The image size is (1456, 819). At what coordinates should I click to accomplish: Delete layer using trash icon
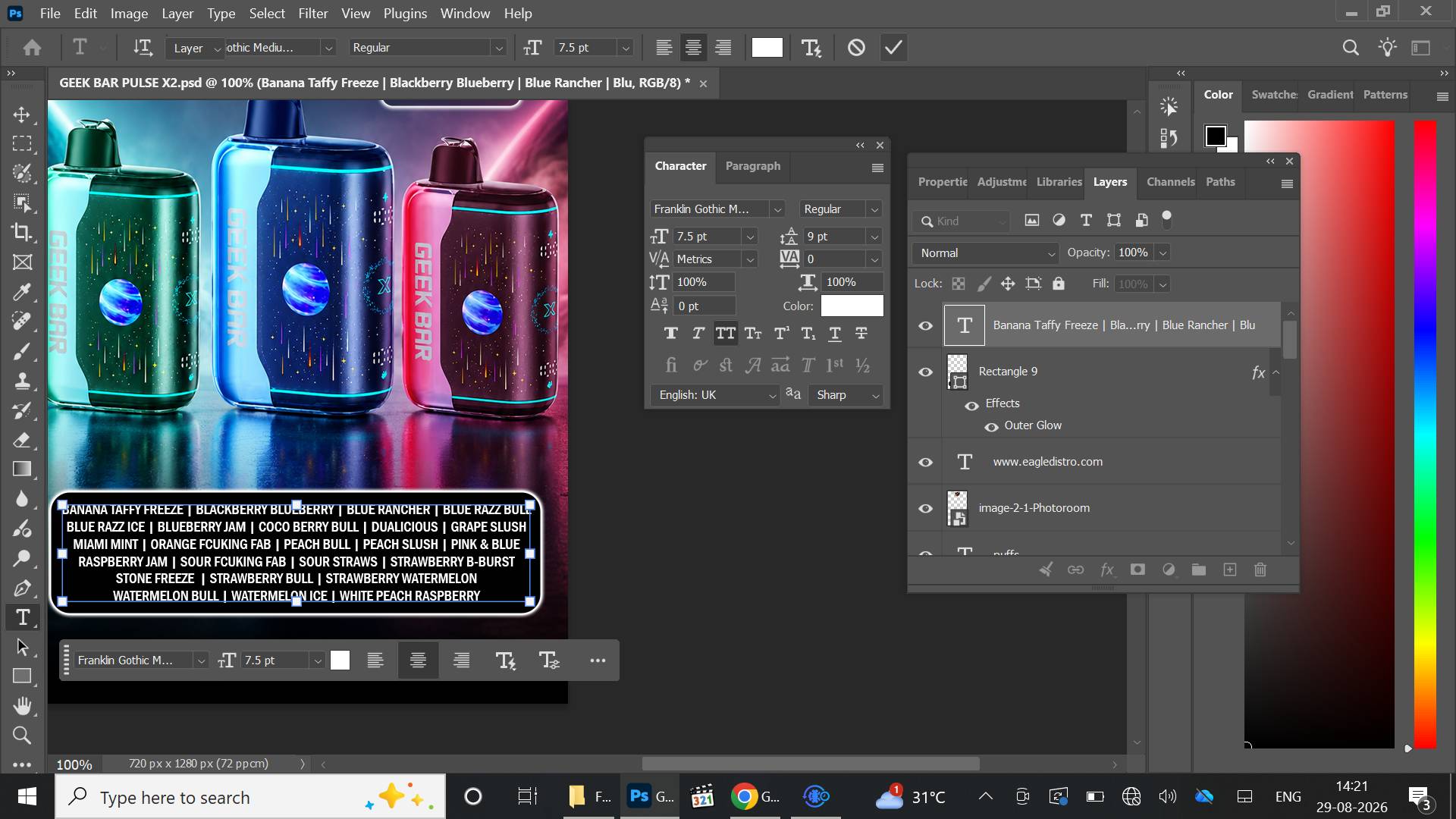tap(1260, 570)
